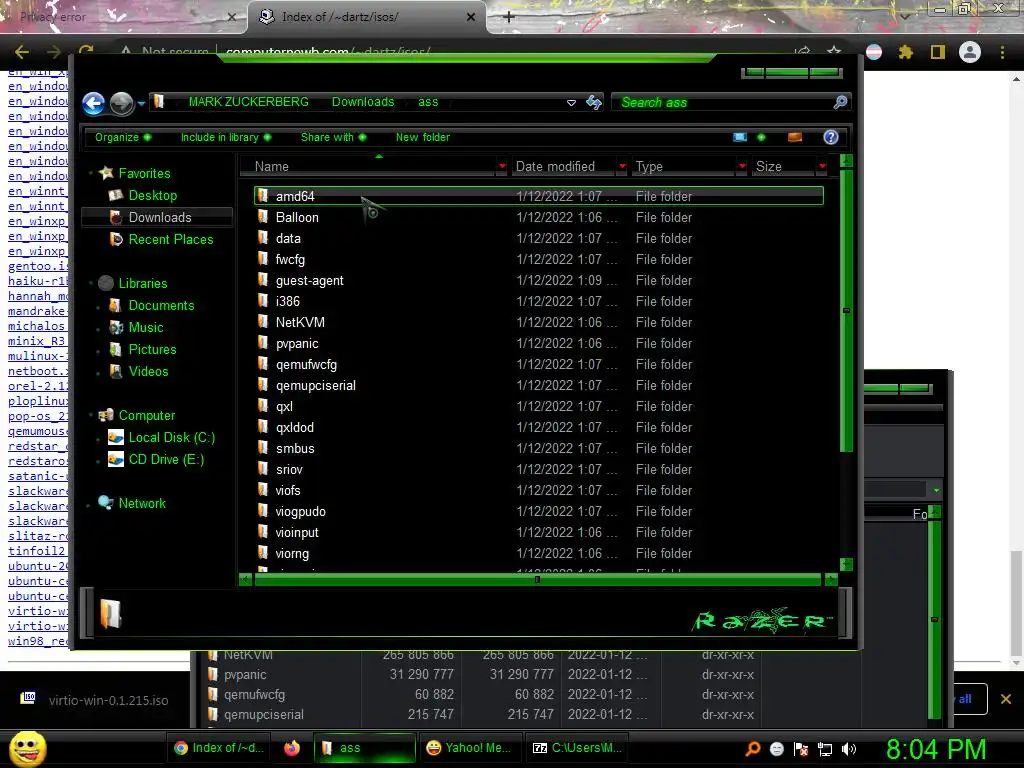Screen dimensions: 1024x768
Task: Select the Videos library
Action: [x=148, y=372]
